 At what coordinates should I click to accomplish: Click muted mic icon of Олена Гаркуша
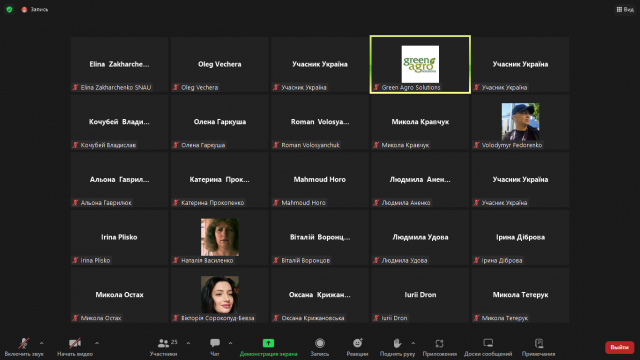point(176,145)
